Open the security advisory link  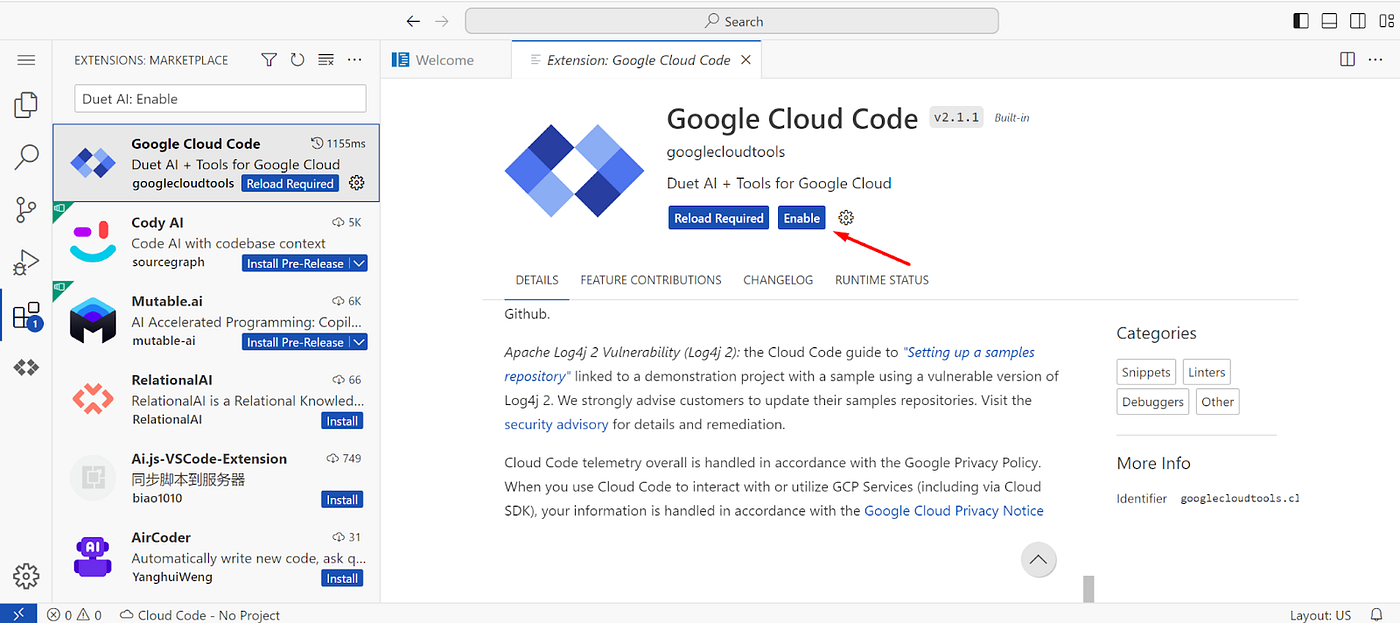pos(556,424)
